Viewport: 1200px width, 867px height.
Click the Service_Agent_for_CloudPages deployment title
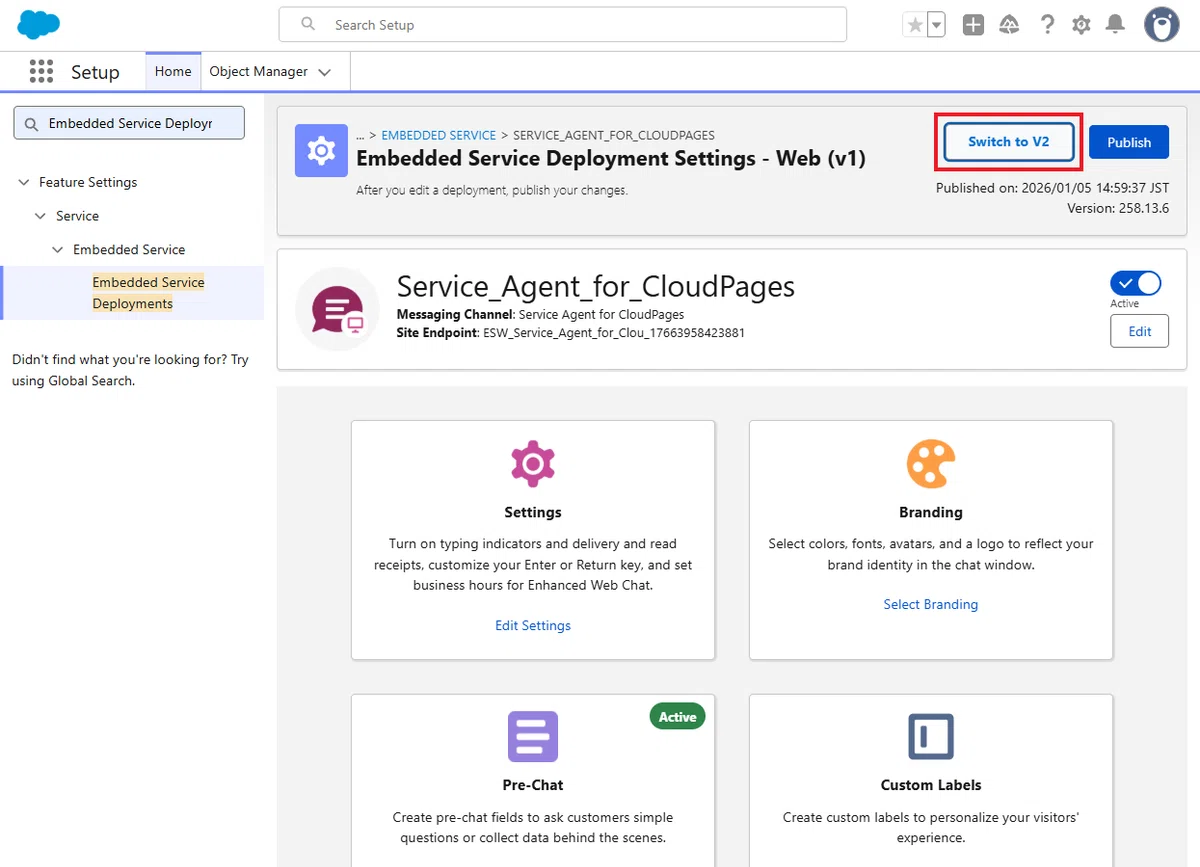pos(596,287)
